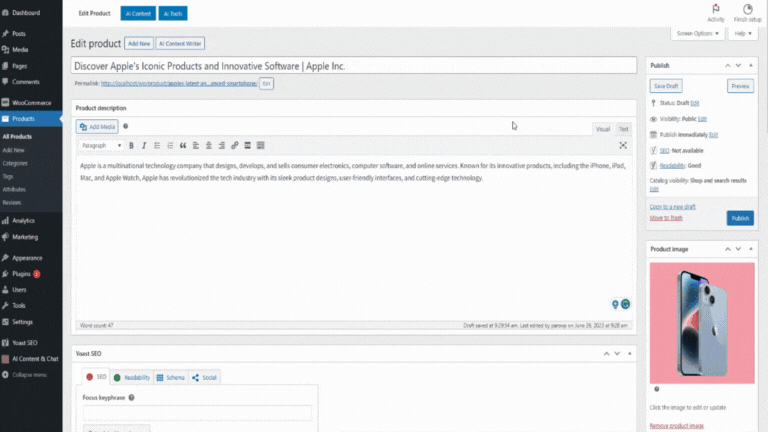Image resolution: width=768 pixels, height=432 pixels.
Task: Select the Yoast Schema tab
Action: click(x=170, y=377)
